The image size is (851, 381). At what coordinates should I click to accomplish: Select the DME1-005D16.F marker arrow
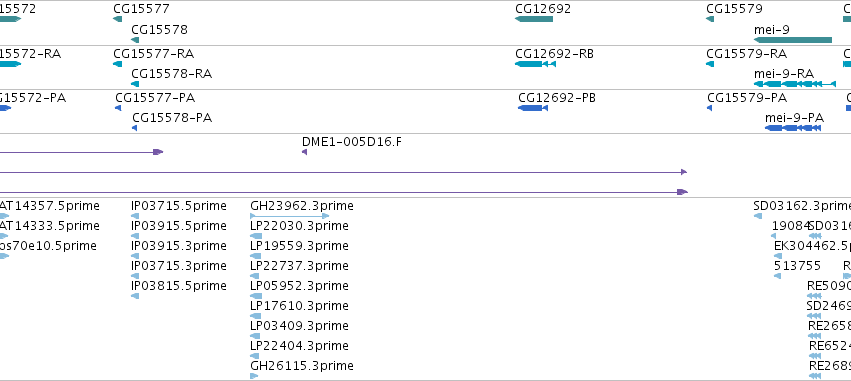point(304,152)
